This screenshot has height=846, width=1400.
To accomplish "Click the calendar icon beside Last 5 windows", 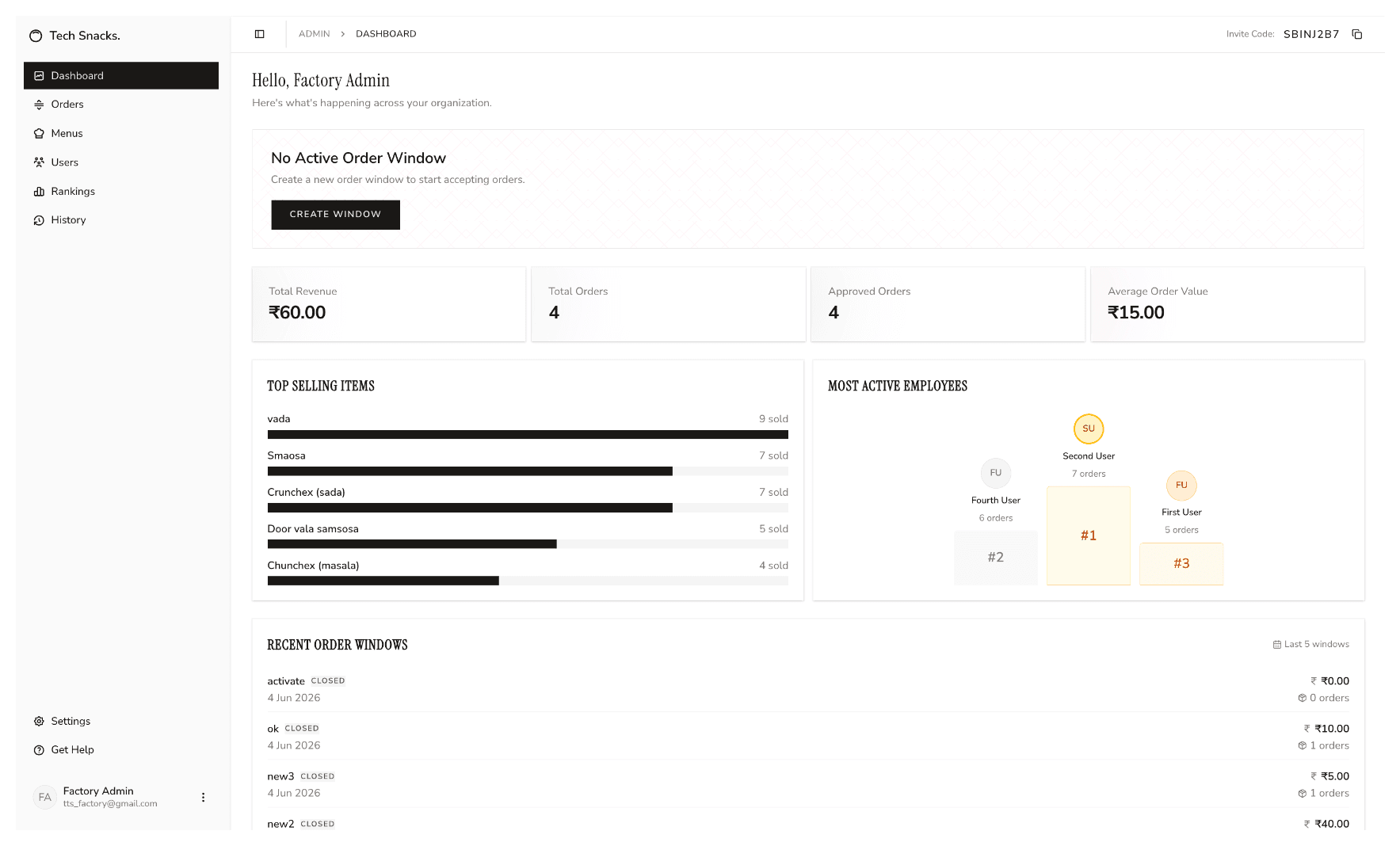I will tap(1276, 645).
